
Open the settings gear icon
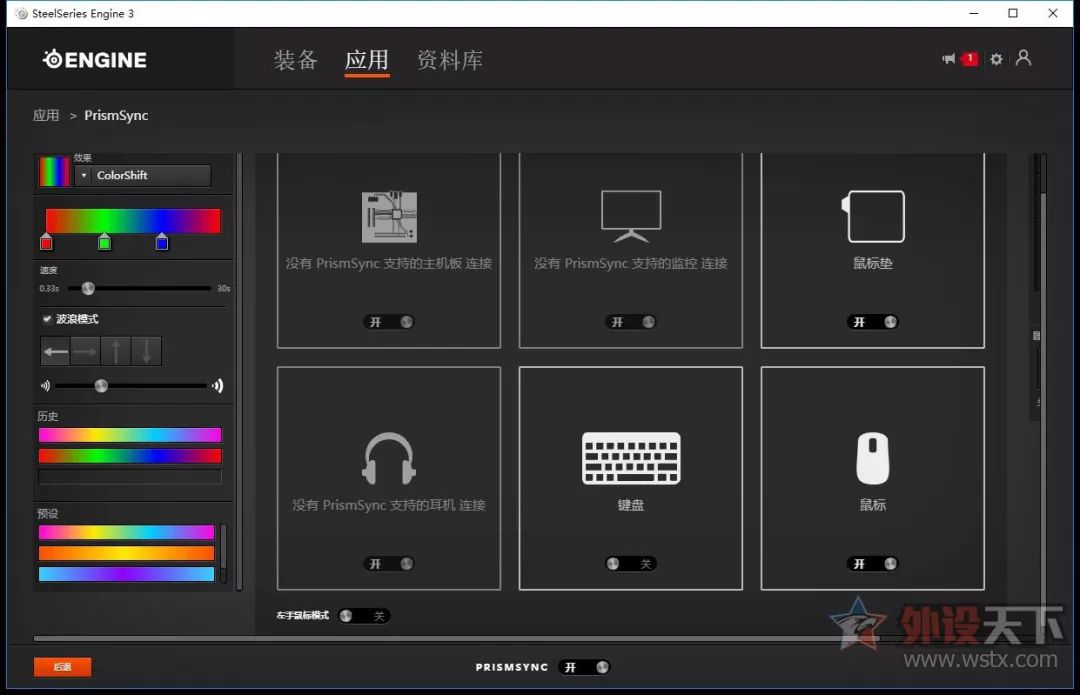click(x=996, y=59)
